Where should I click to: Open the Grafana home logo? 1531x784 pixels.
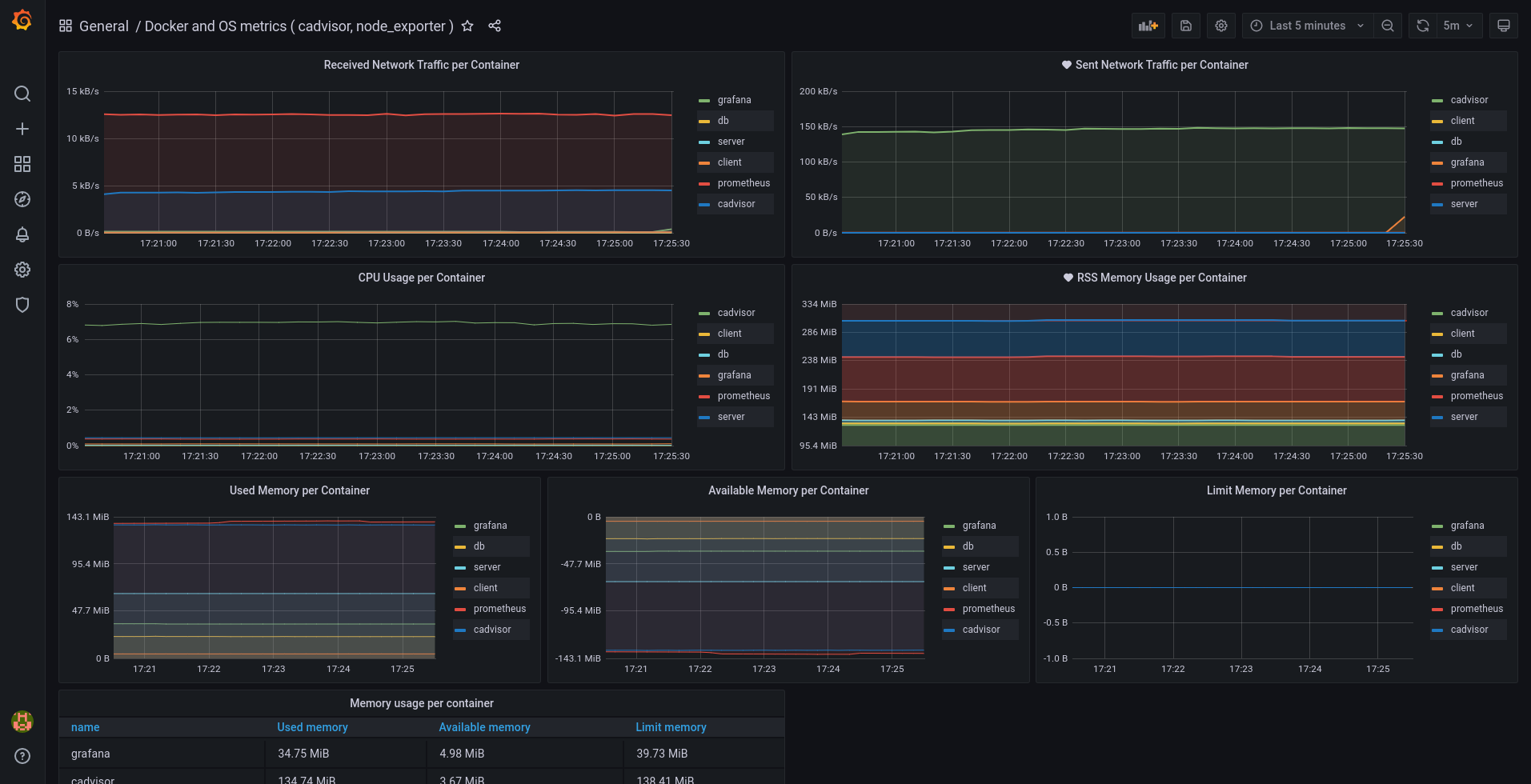[x=22, y=20]
